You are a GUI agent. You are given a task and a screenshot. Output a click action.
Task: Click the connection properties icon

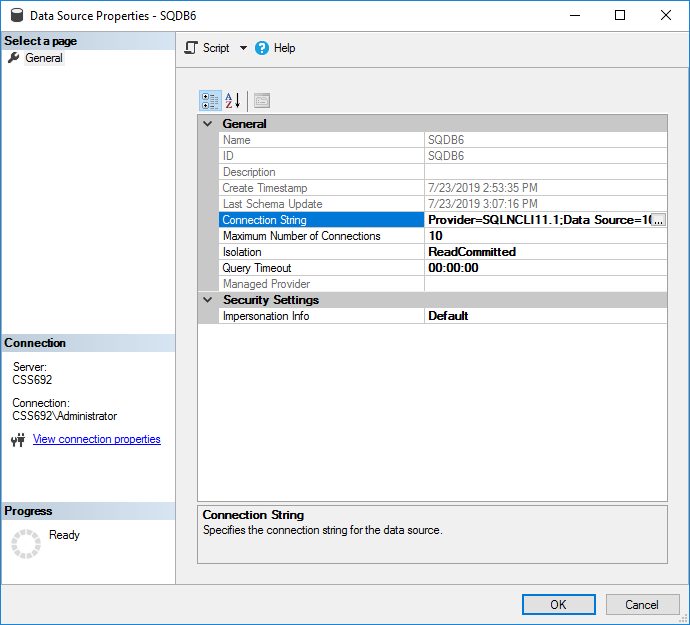tap(17, 440)
